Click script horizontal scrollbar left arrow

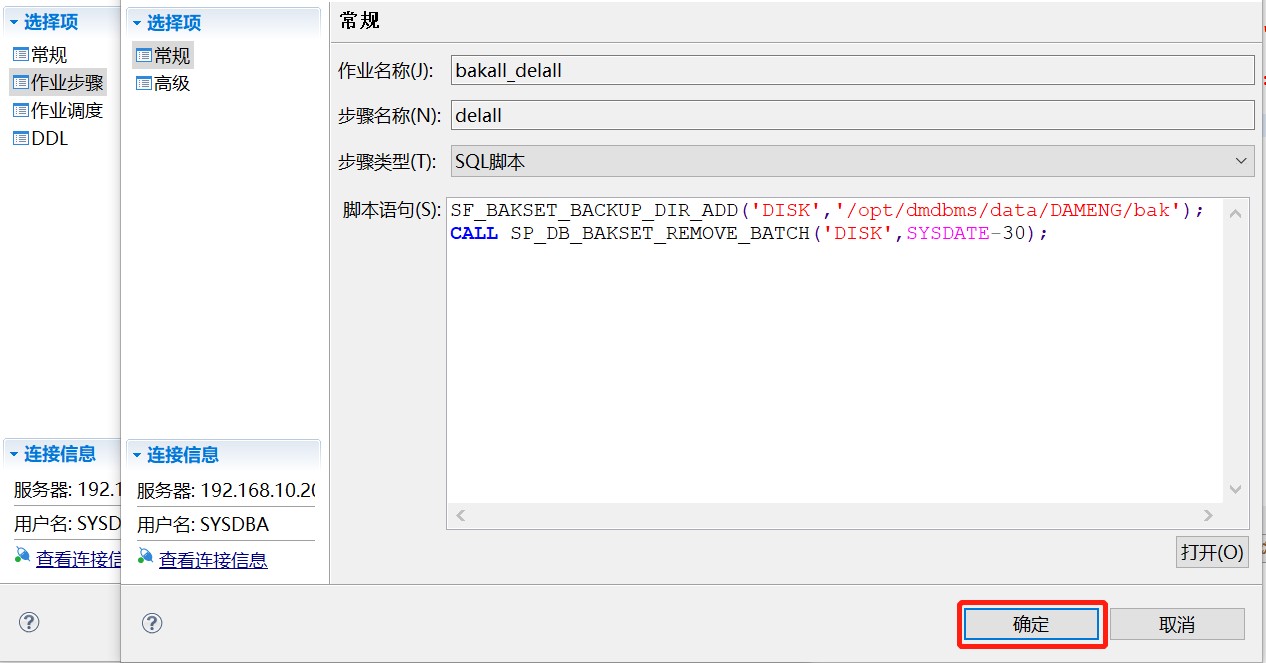[x=461, y=515]
